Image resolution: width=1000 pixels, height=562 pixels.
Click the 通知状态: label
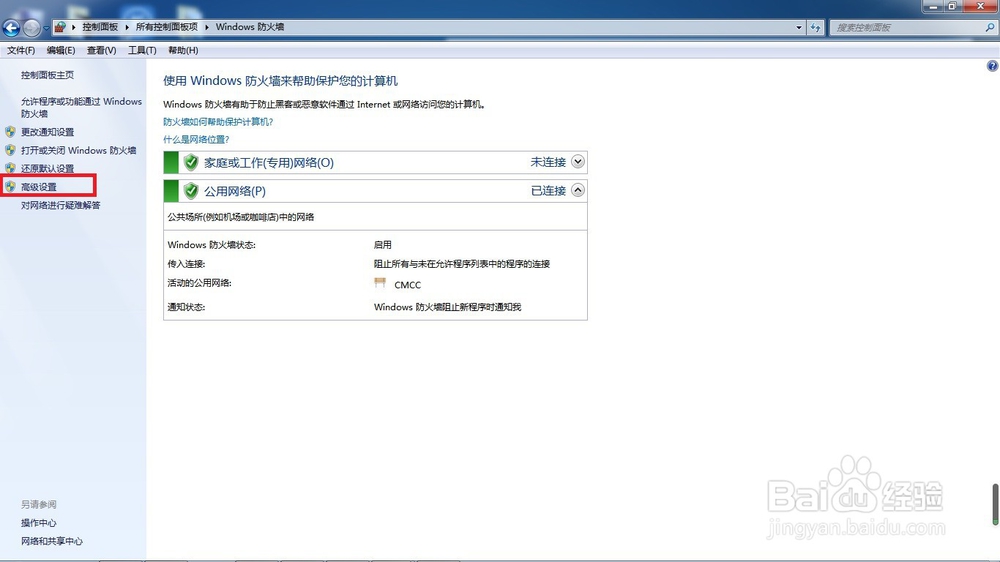click(186, 307)
